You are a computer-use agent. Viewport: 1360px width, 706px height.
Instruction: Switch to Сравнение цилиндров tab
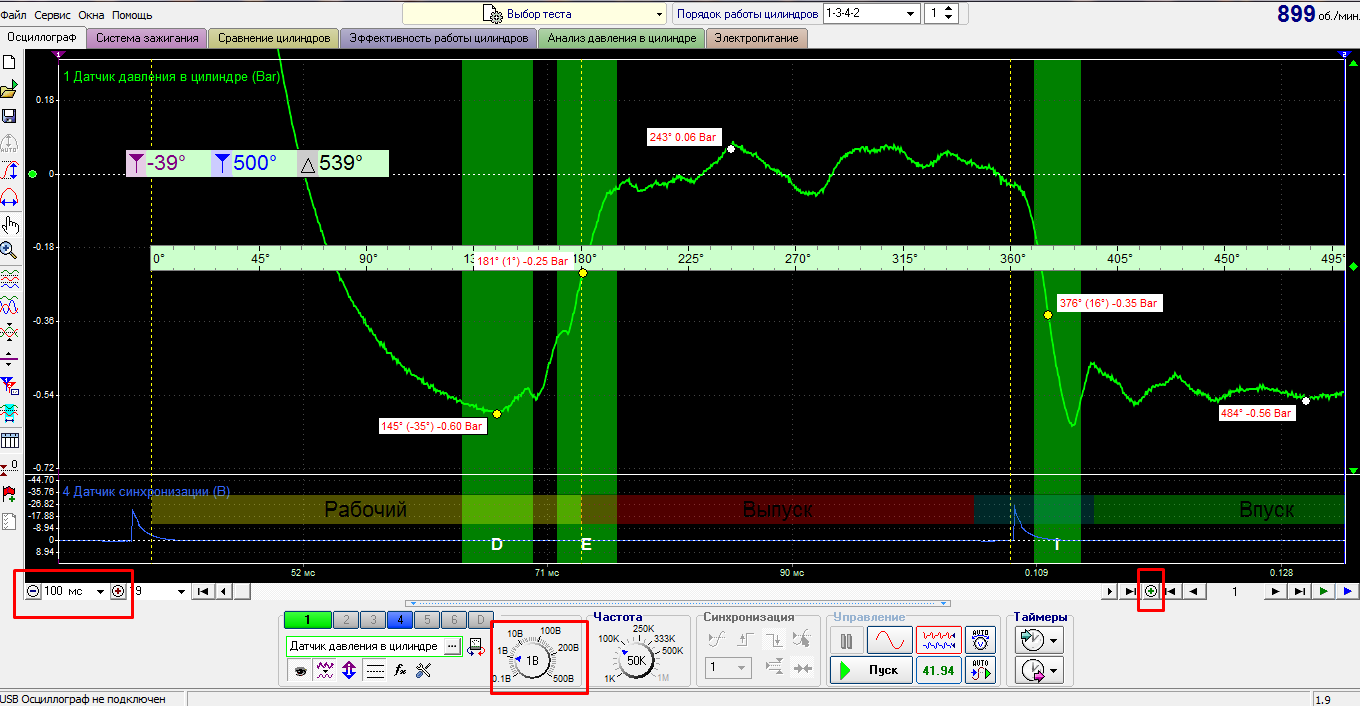[273, 38]
